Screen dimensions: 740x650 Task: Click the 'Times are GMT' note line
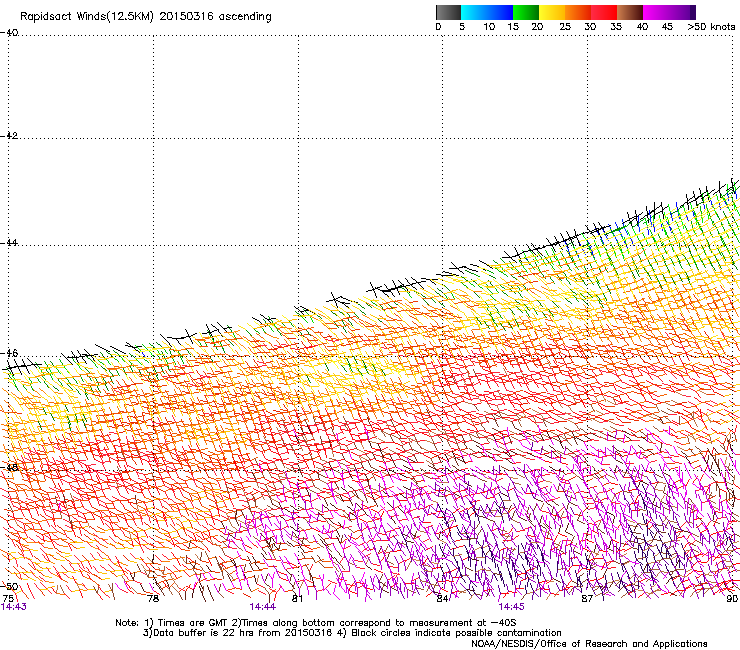click(315, 623)
